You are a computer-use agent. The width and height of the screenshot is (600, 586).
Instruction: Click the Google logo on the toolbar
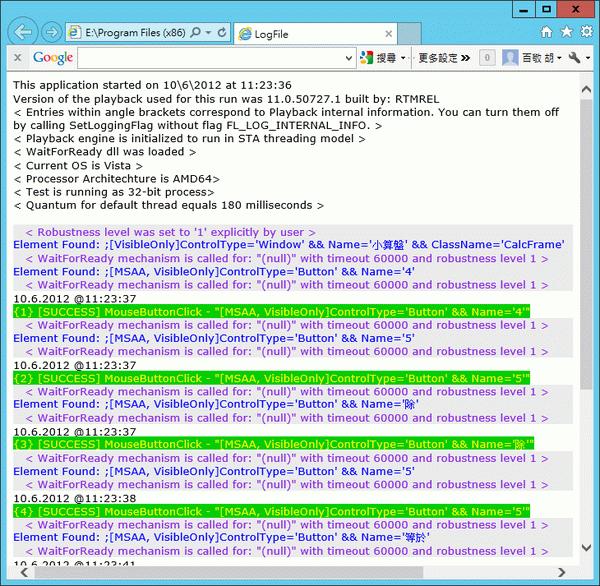coord(53,58)
